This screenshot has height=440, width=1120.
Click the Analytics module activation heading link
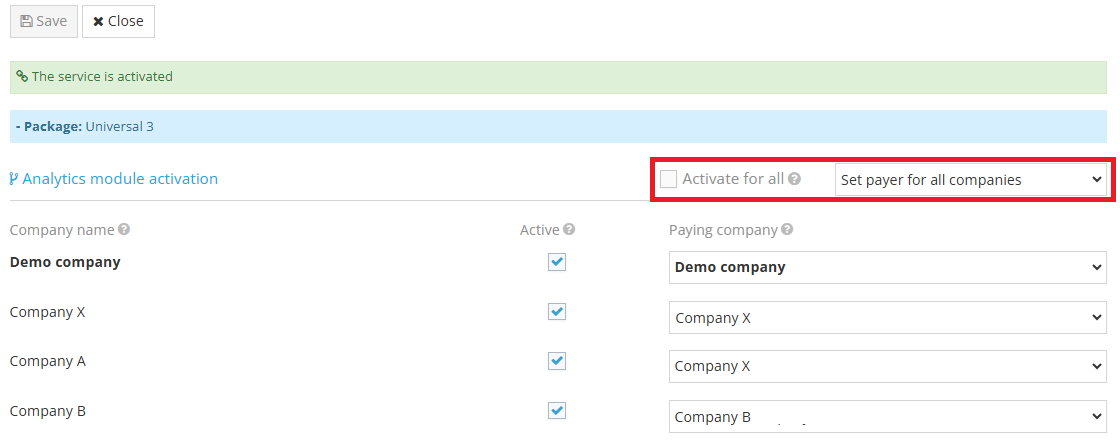[x=120, y=179]
